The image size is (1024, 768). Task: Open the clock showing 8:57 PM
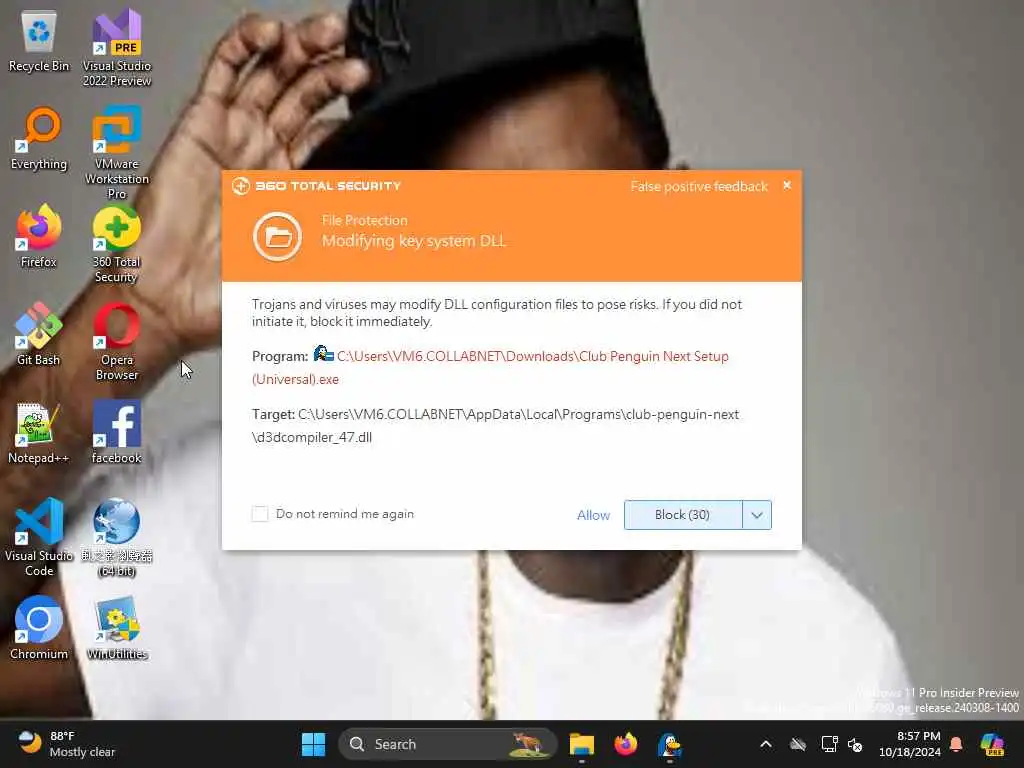coord(910,744)
